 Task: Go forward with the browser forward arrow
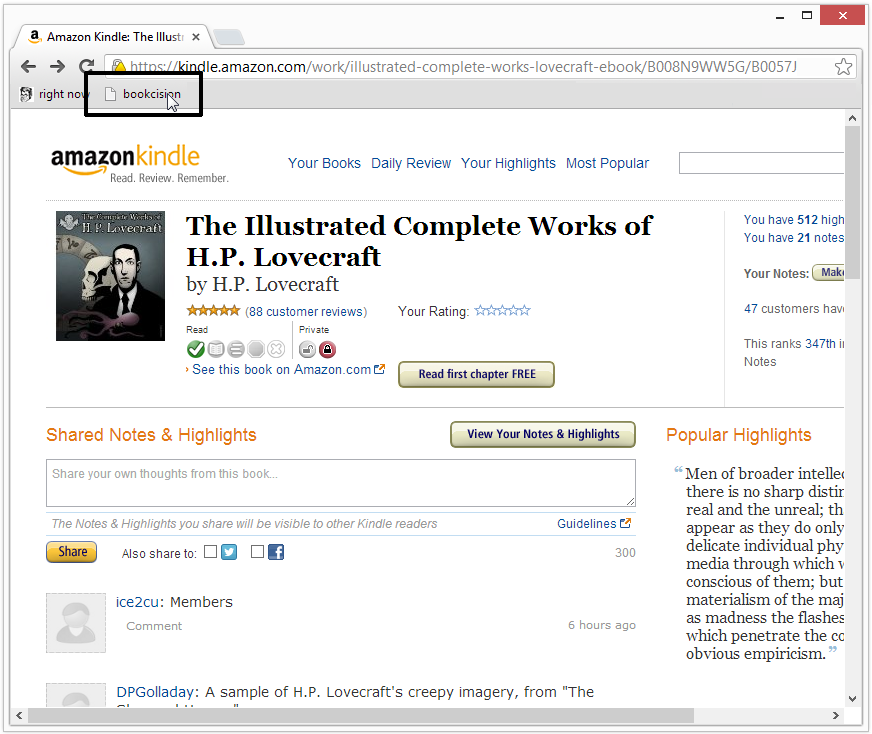(57, 67)
